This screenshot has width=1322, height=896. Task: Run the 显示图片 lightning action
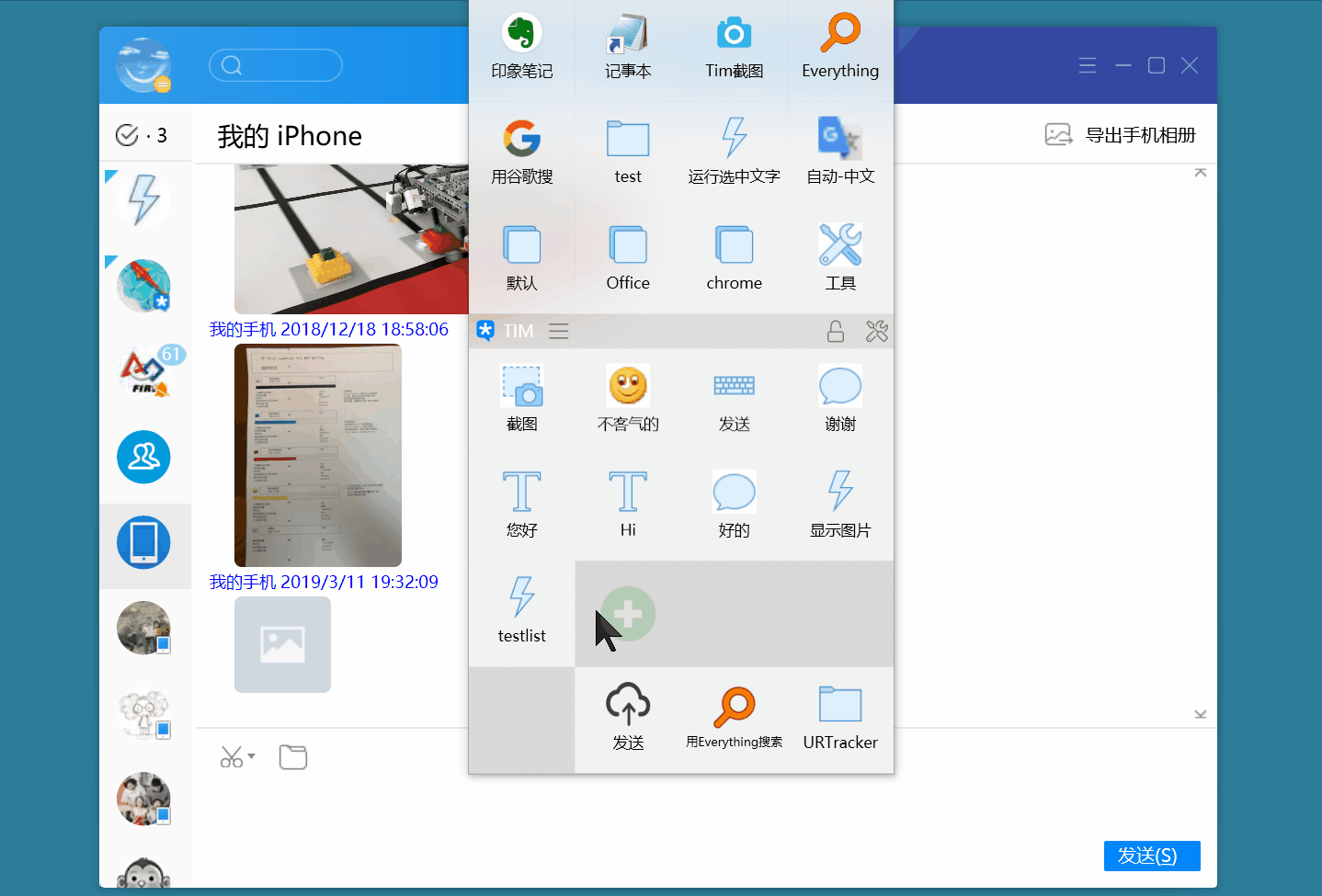(840, 492)
